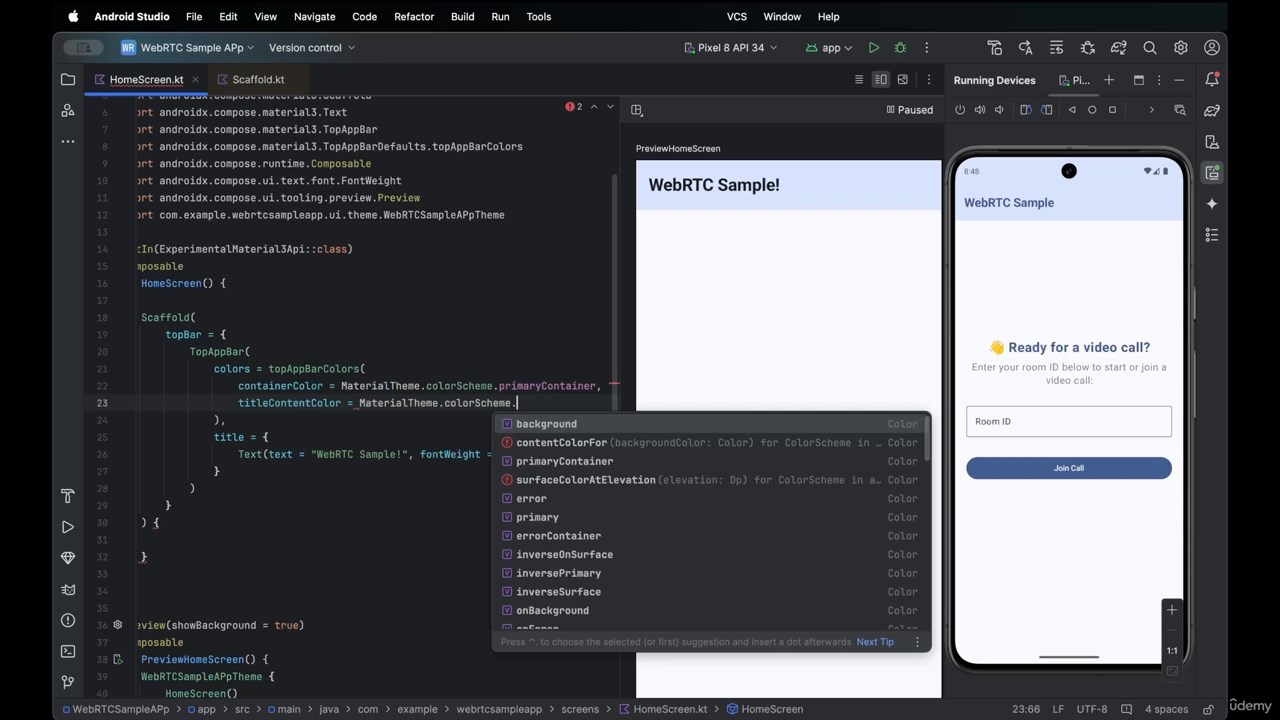Open the Gemini sparkle tool window
This screenshot has height=720, width=1280.
1212,204
